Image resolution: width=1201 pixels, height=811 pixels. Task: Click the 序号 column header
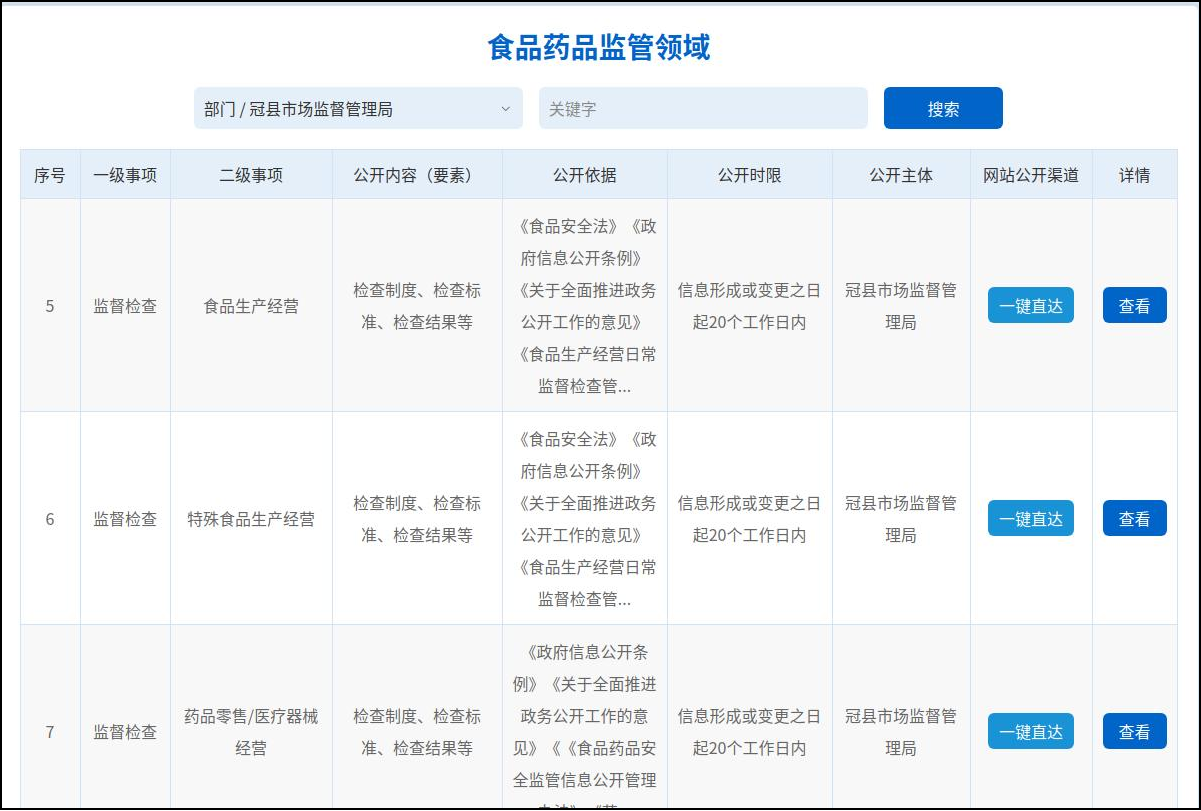50,175
